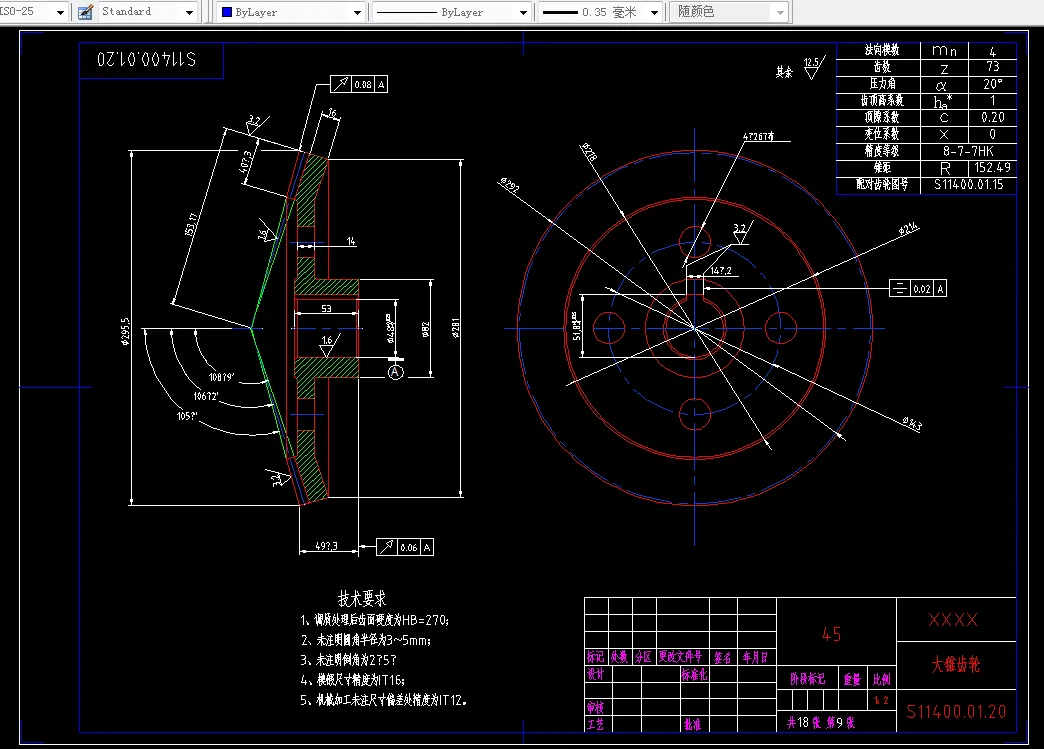Select the ø292 diameter leader text
The width and height of the screenshot is (1044, 749).
click(x=510, y=185)
